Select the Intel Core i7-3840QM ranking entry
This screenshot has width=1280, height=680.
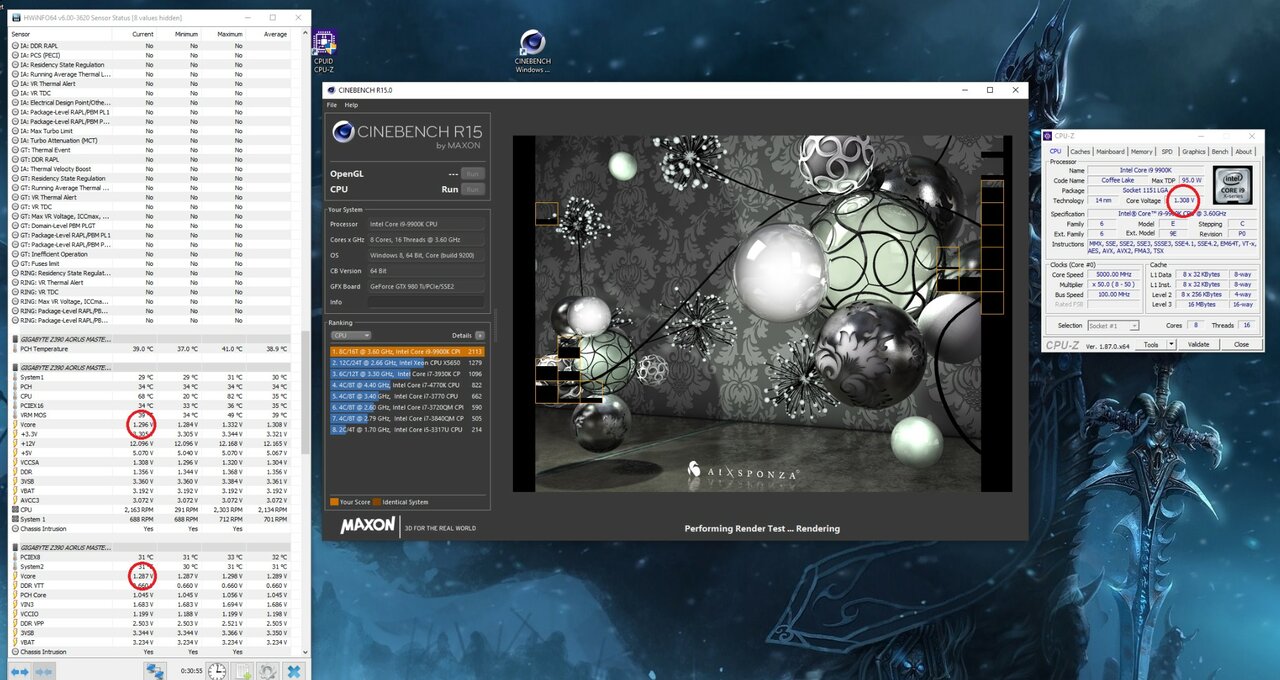click(407, 418)
